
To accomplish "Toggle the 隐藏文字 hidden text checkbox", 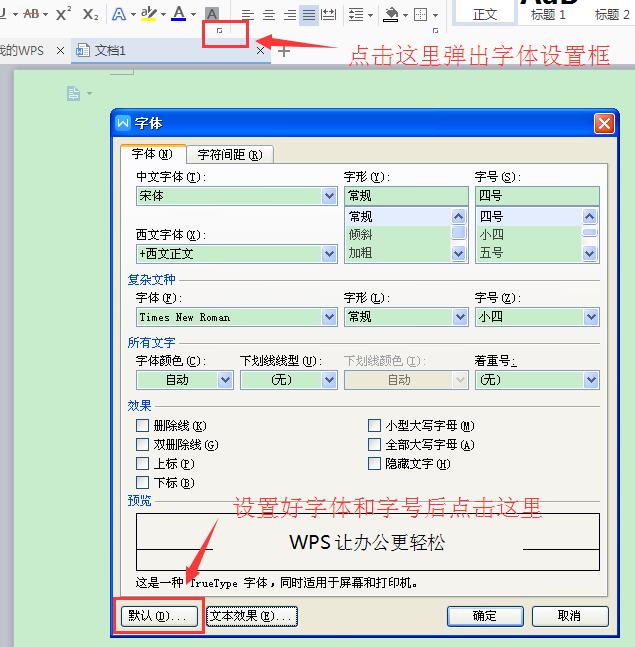I will (x=375, y=464).
